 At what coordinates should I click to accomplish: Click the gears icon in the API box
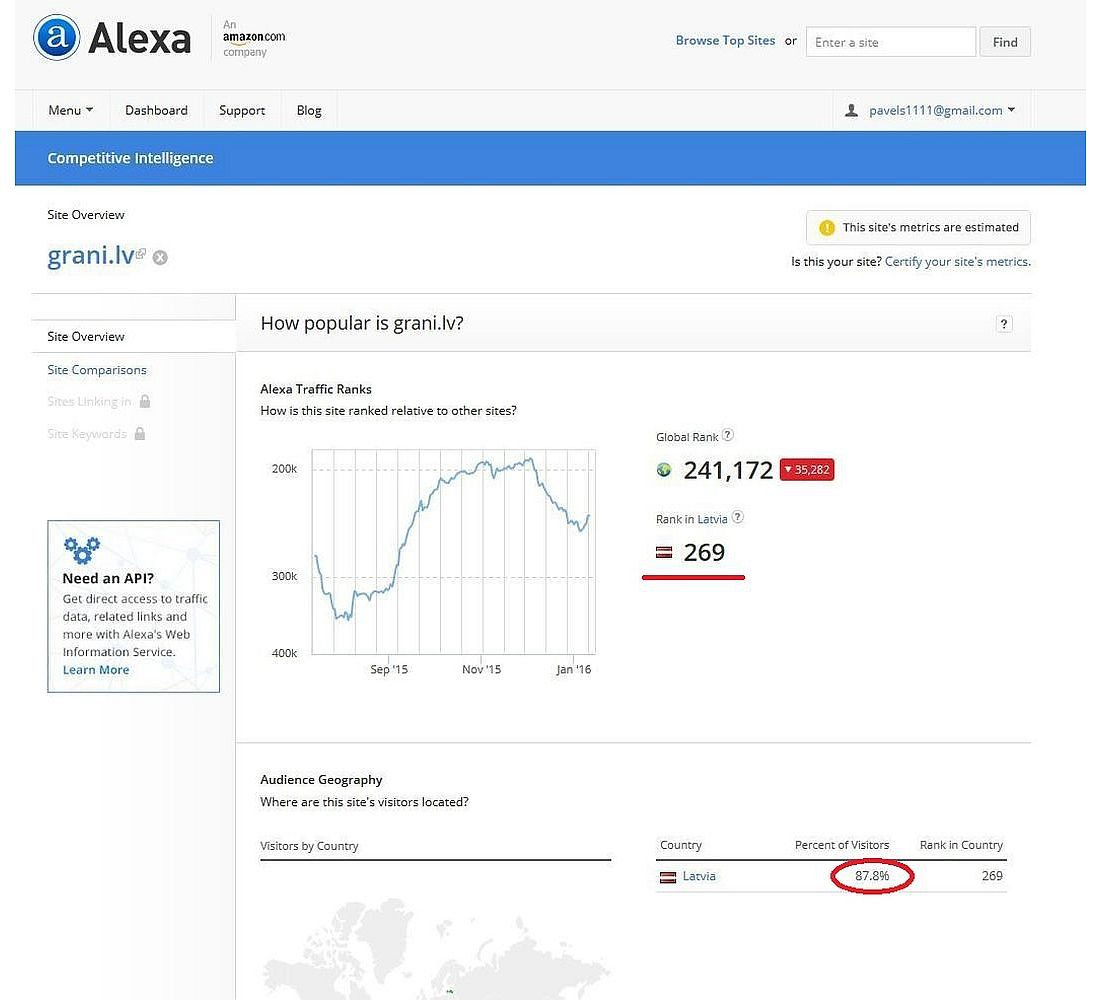[x=81, y=549]
